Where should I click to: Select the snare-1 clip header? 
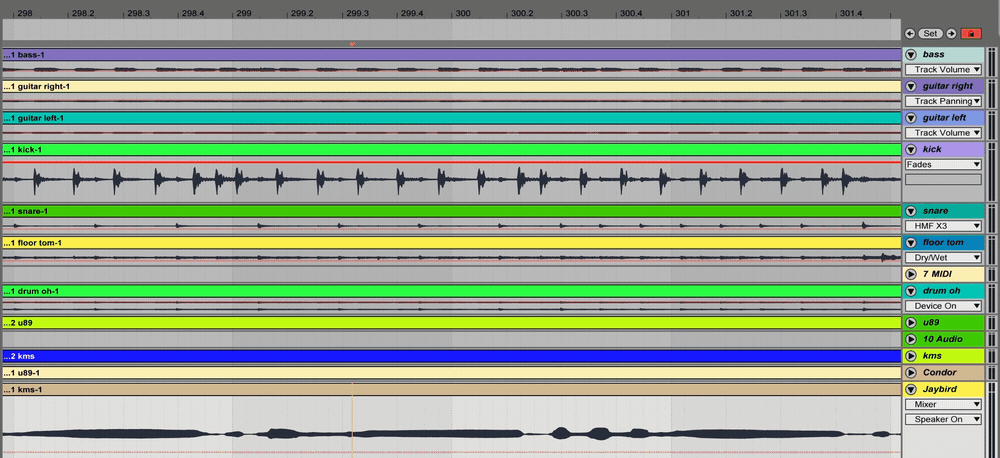point(451,211)
